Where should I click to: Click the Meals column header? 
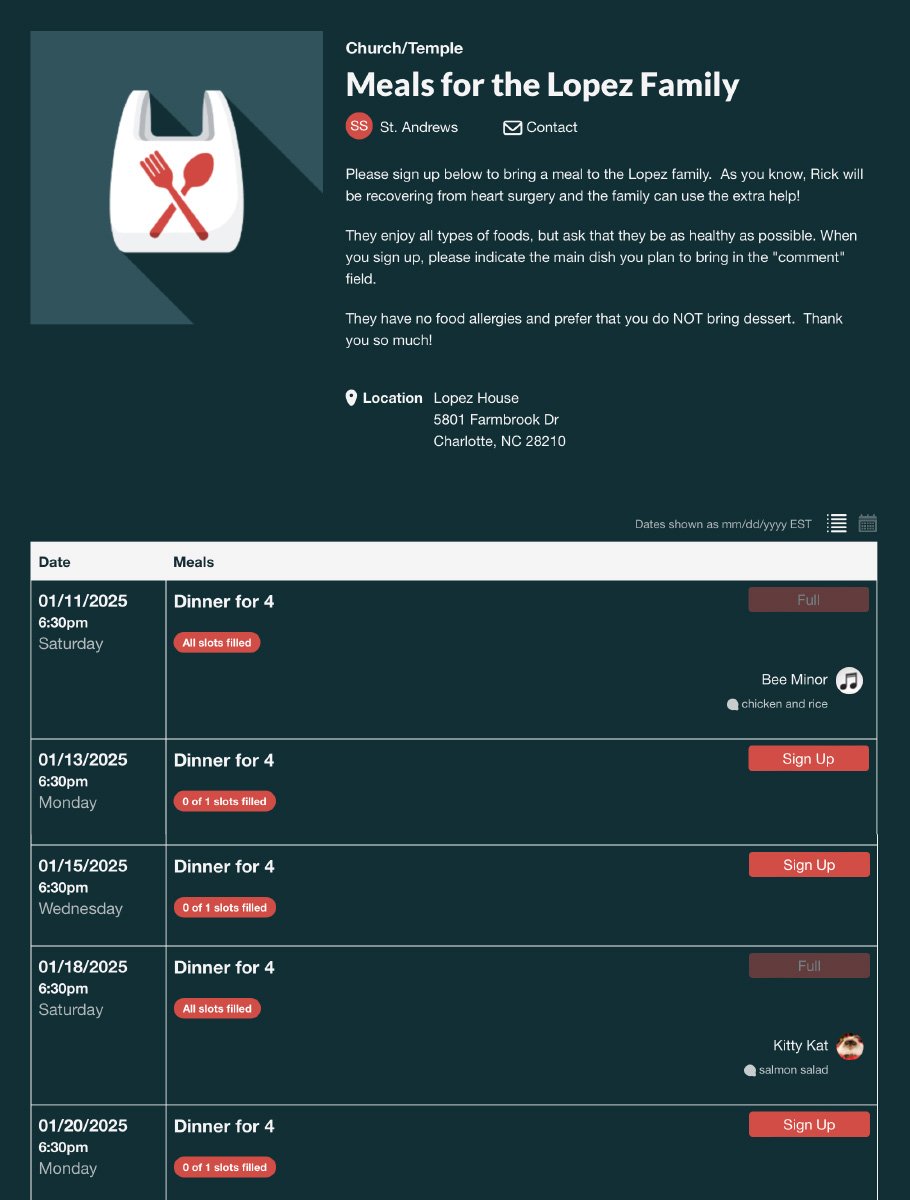point(194,562)
